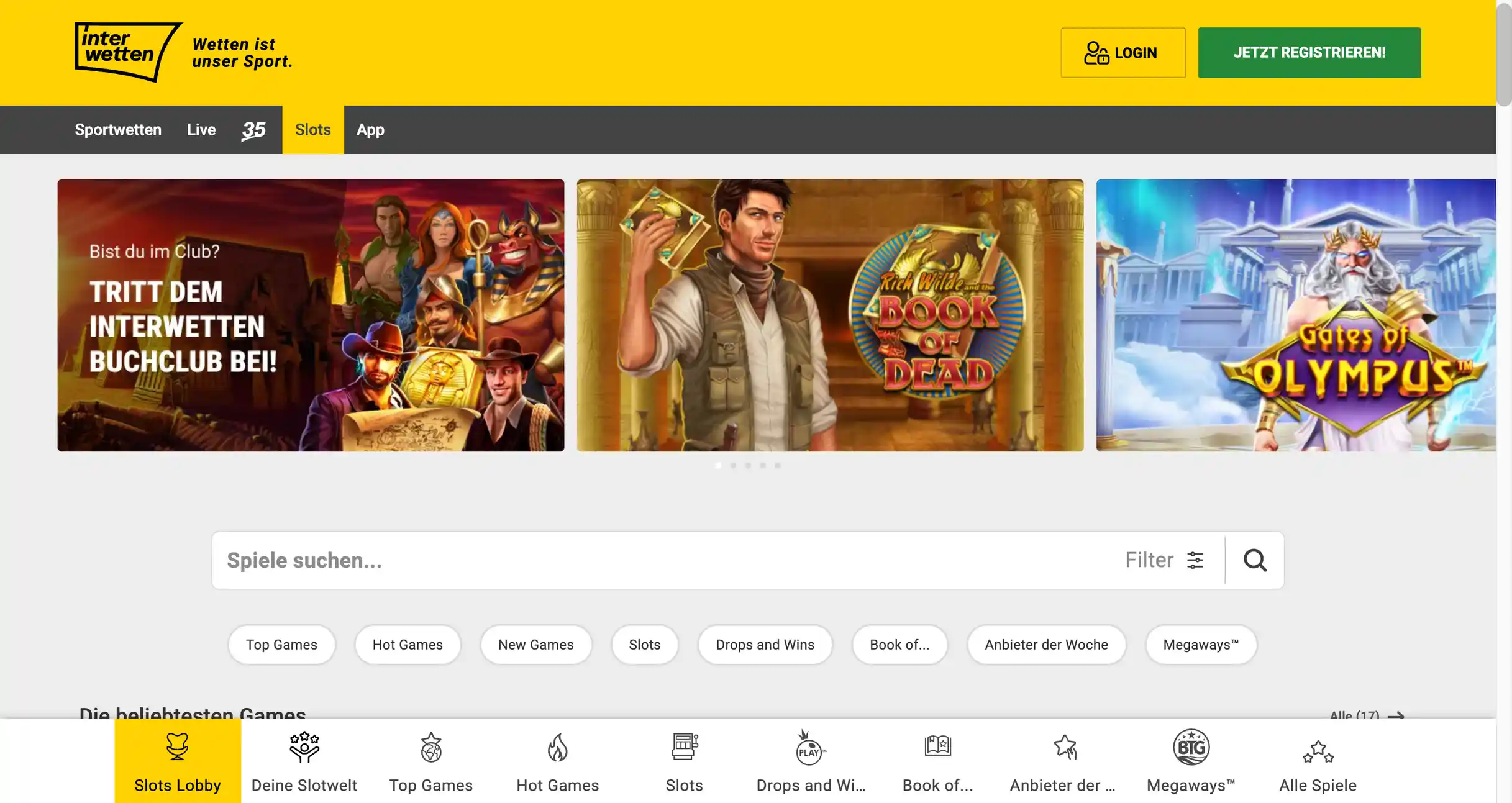Screen dimensions: 1512x803
Task: Click JETZT REGISTRIEREN! button
Action: coord(1309,53)
